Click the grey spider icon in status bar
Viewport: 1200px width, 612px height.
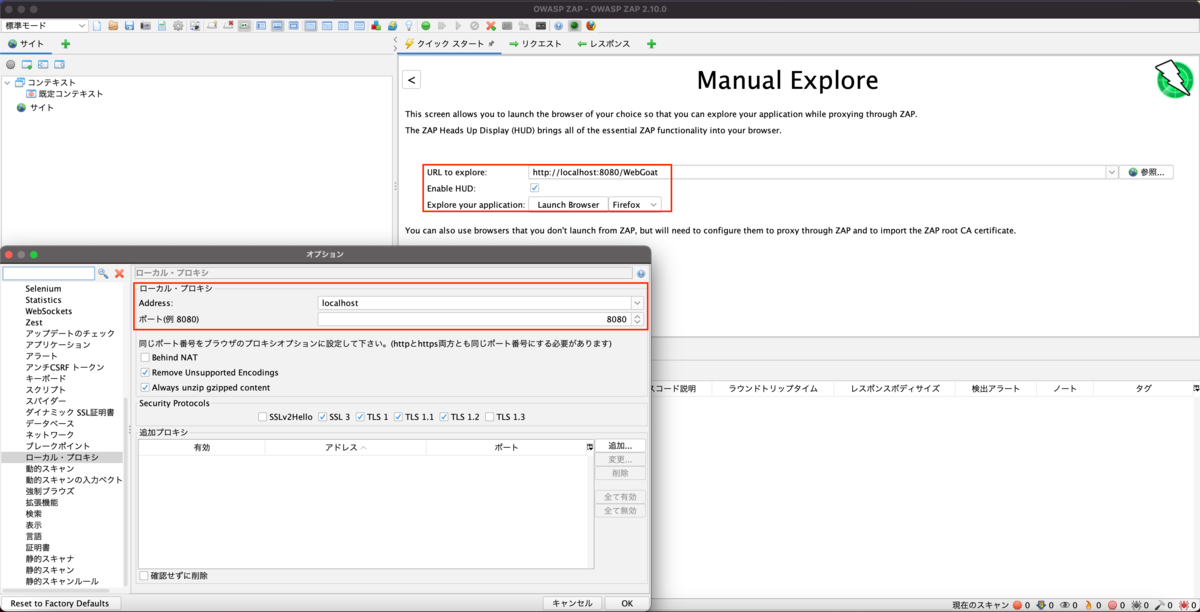[x=1136, y=605]
